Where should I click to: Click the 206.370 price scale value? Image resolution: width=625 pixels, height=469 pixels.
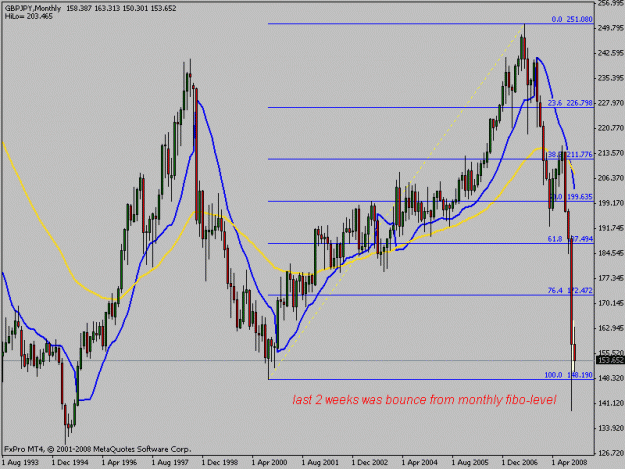point(610,178)
